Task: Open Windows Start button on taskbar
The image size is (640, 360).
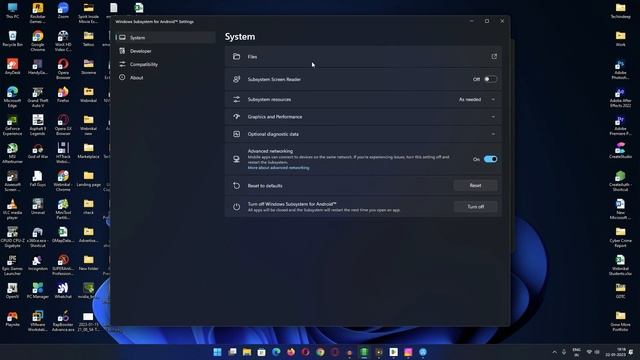Action: click(218, 352)
